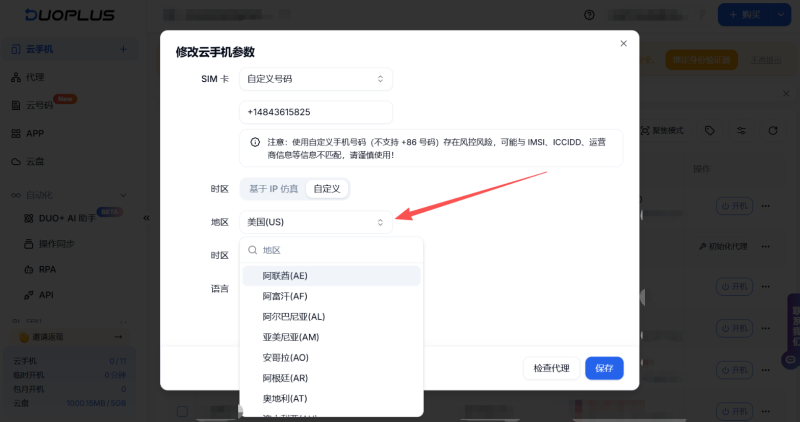The width and height of the screenshot is (800, 422).
Task: Click the refresh icon in the toolbar
Action: pos(773,131)
